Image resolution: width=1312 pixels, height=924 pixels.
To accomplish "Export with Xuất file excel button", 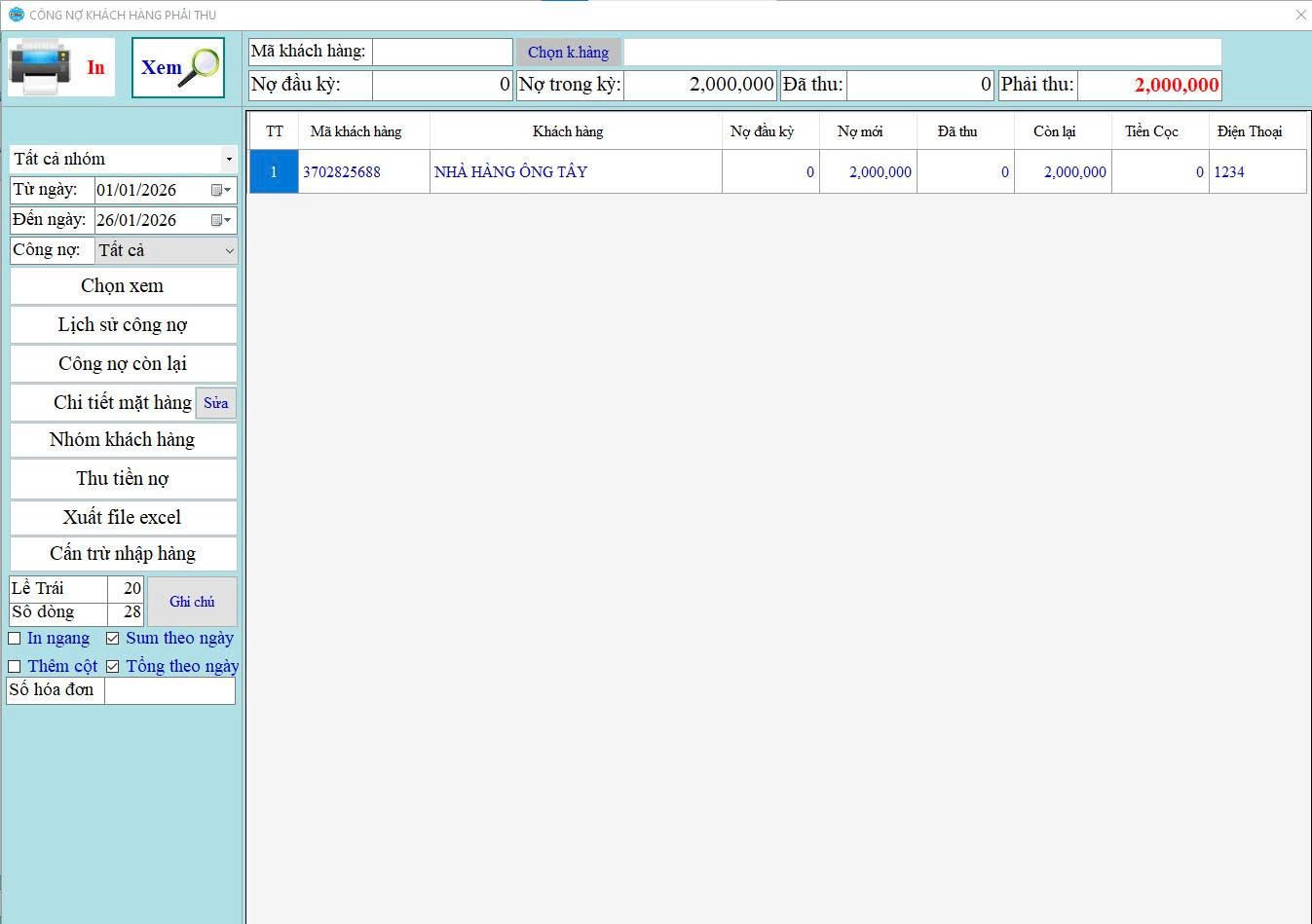I will pos(123,518).
